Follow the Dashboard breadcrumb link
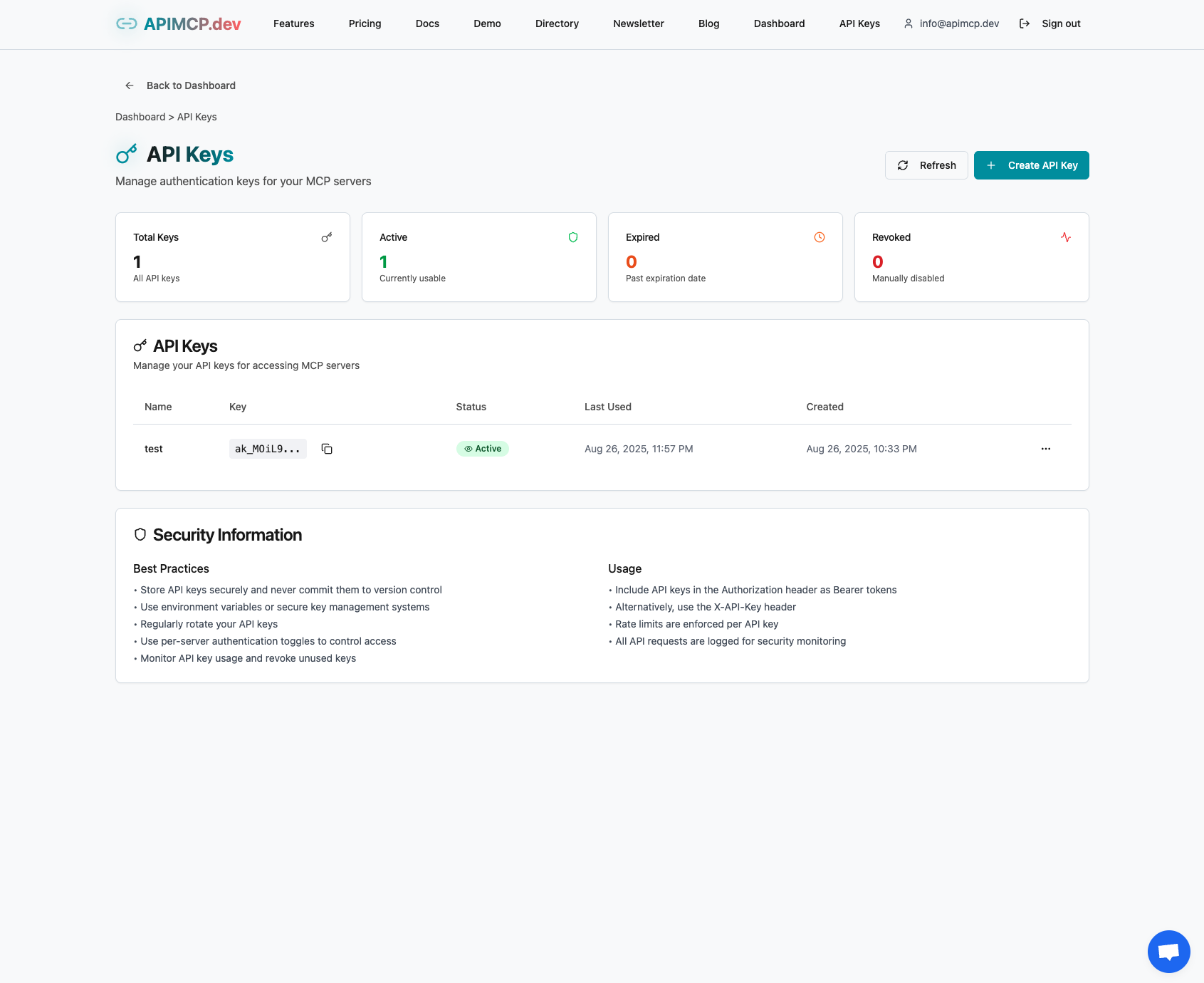 point(140,117)
